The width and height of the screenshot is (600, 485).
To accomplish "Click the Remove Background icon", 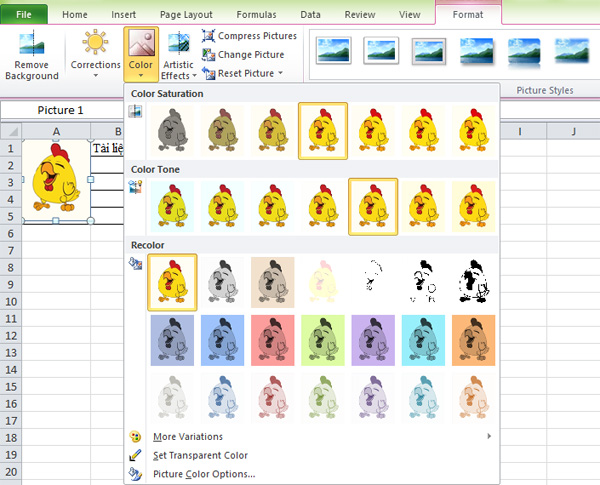I will (x=32, y=43).
